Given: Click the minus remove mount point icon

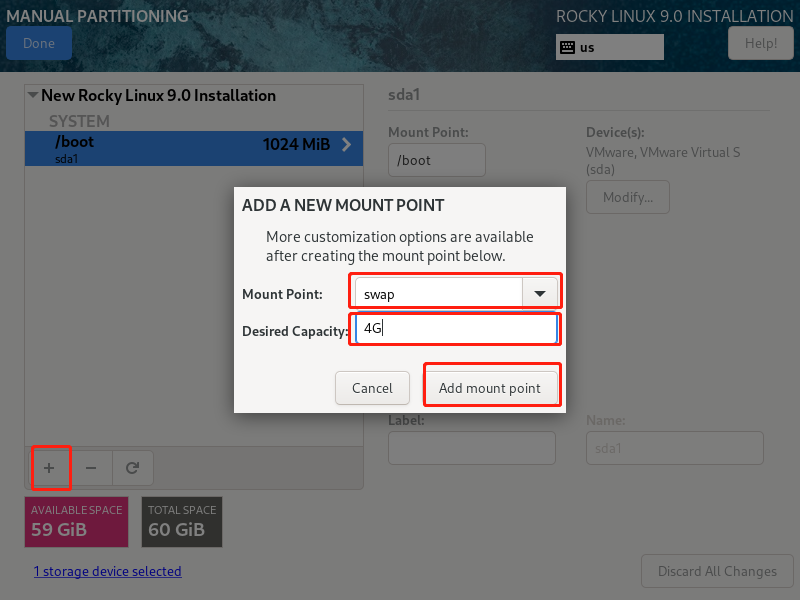Looking at the screenshot, I should coord(91,467).
